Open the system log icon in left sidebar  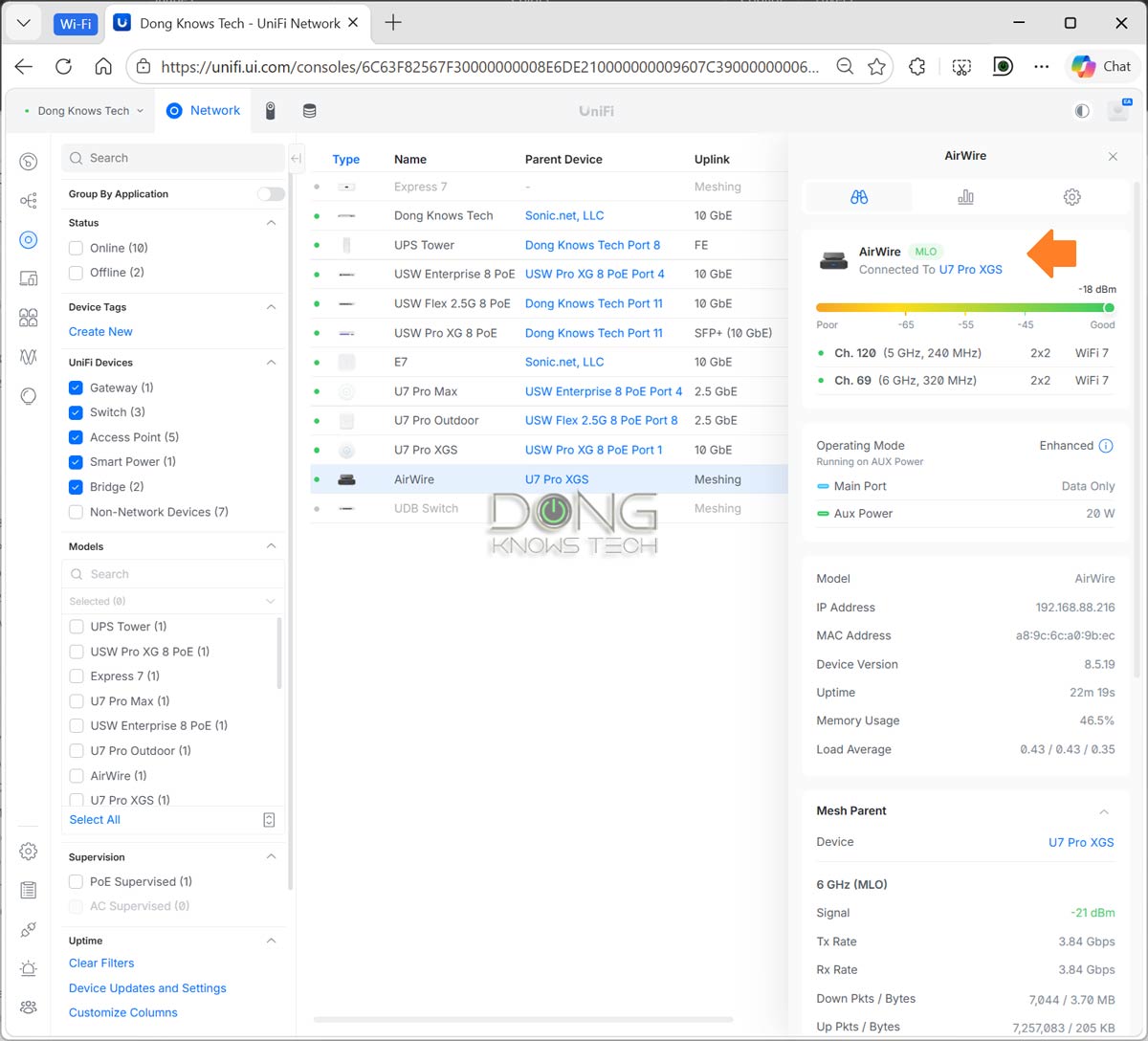pyautogui.click(x=29, y=890)
